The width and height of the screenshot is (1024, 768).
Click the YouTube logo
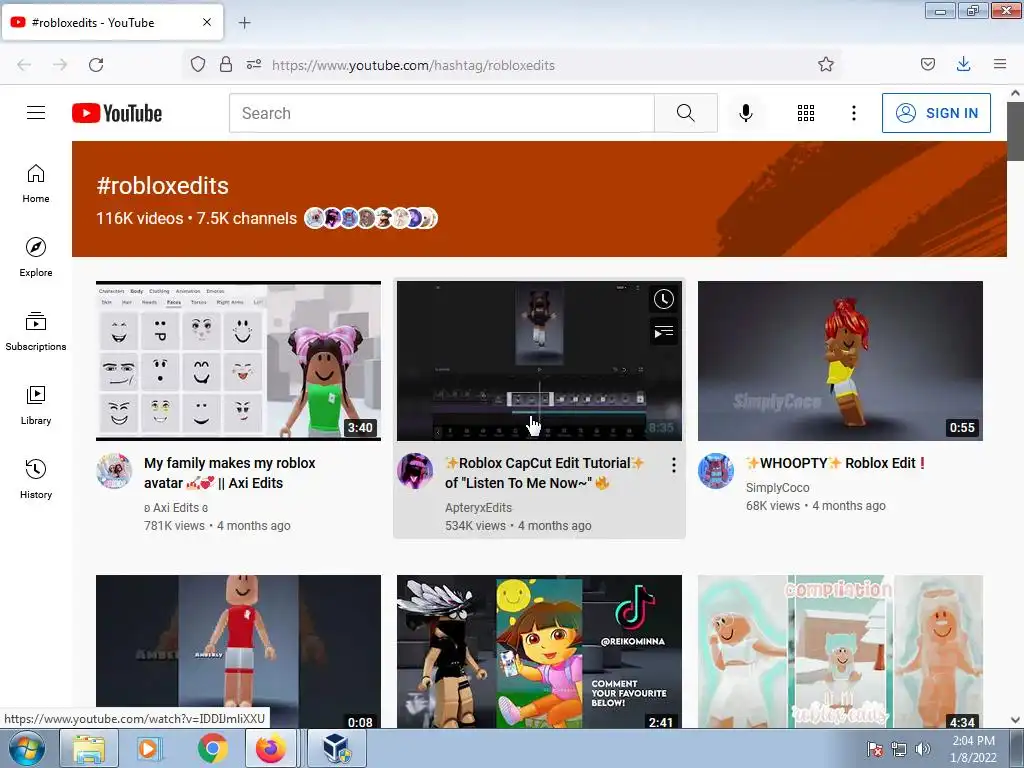click(117, 113)
